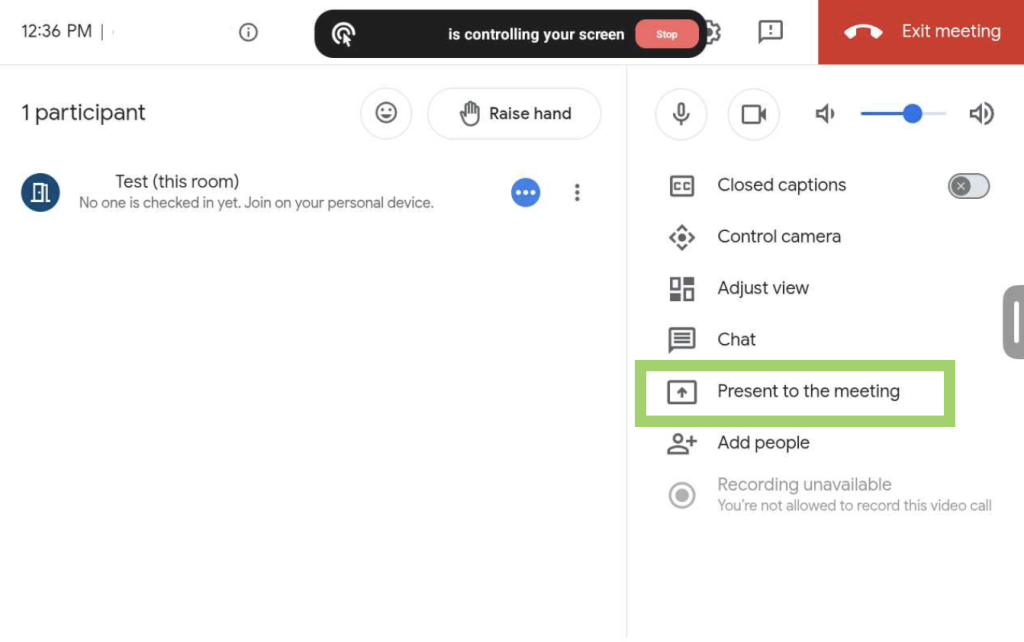Click Exit meeting button
Viewport: 1024px width, 642px height.
[x=921, y=32]
